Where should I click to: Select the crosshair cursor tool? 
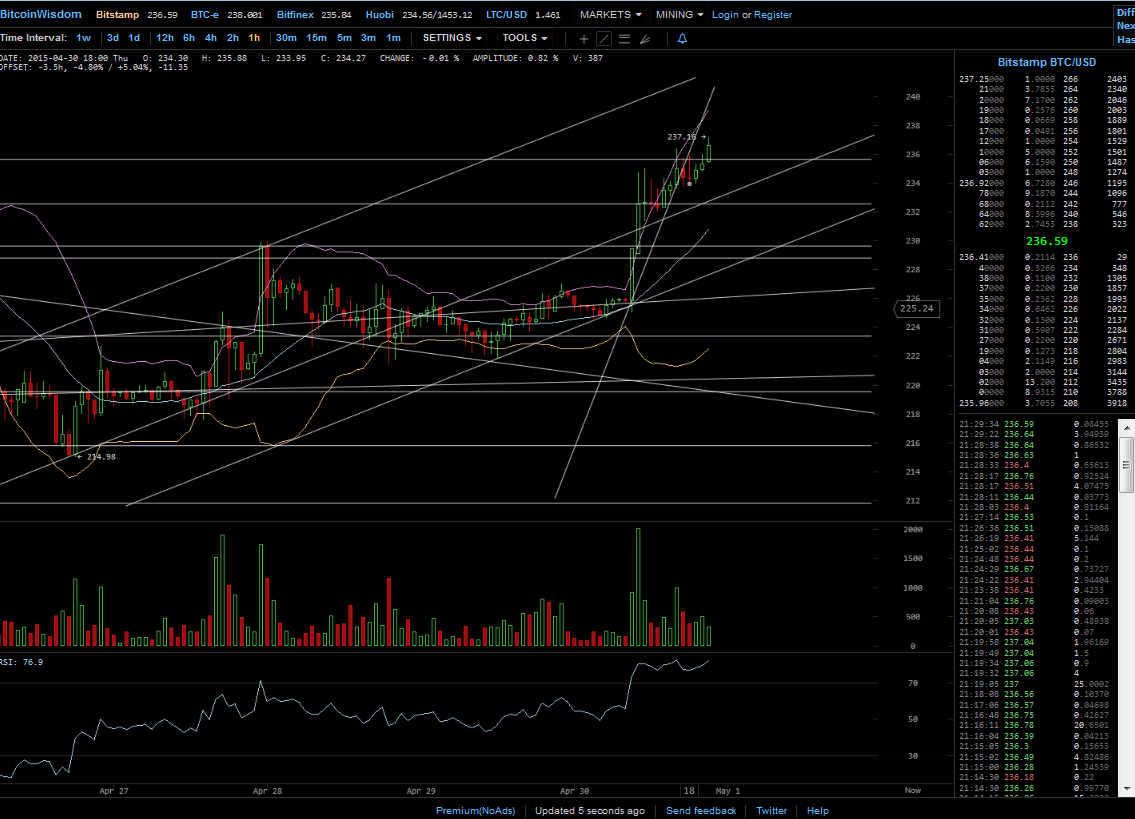click(x=583, y=38)
